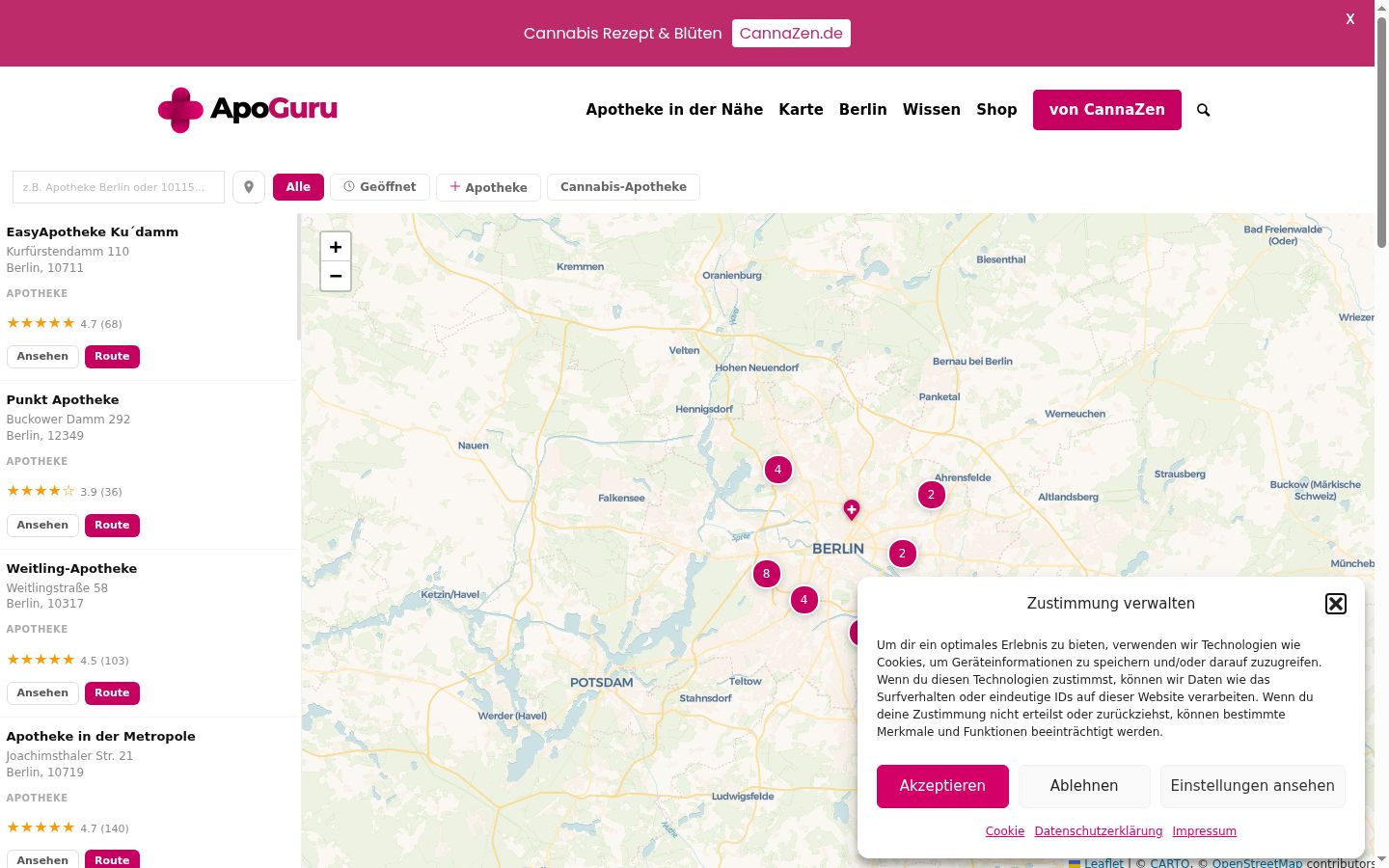Click the POTSDAM map label
Image resolution: width=1389 pixels, height=868 pixels.
[x=602, y=683]
